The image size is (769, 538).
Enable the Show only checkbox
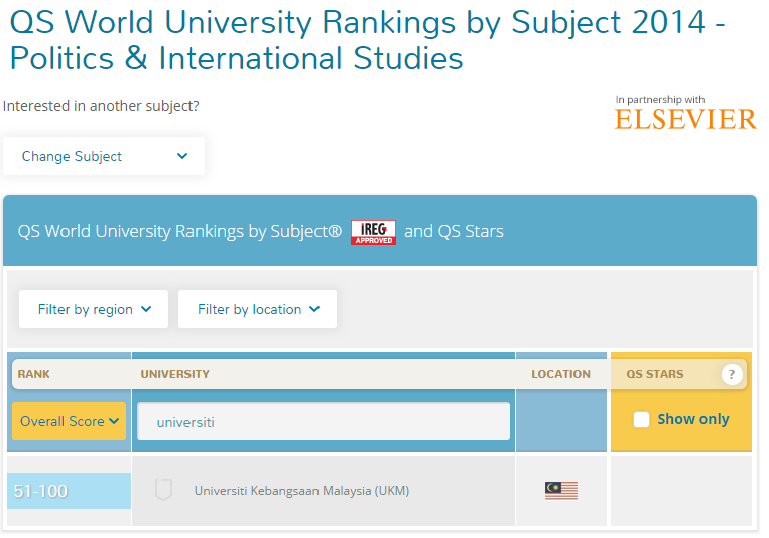pyautogui.click(x=642, y=419)
